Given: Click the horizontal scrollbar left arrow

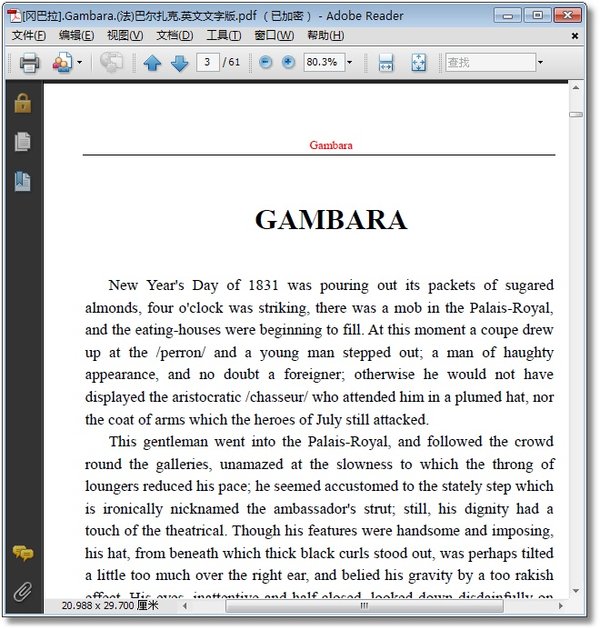Looking at the screenshot, I should [185, 605].
